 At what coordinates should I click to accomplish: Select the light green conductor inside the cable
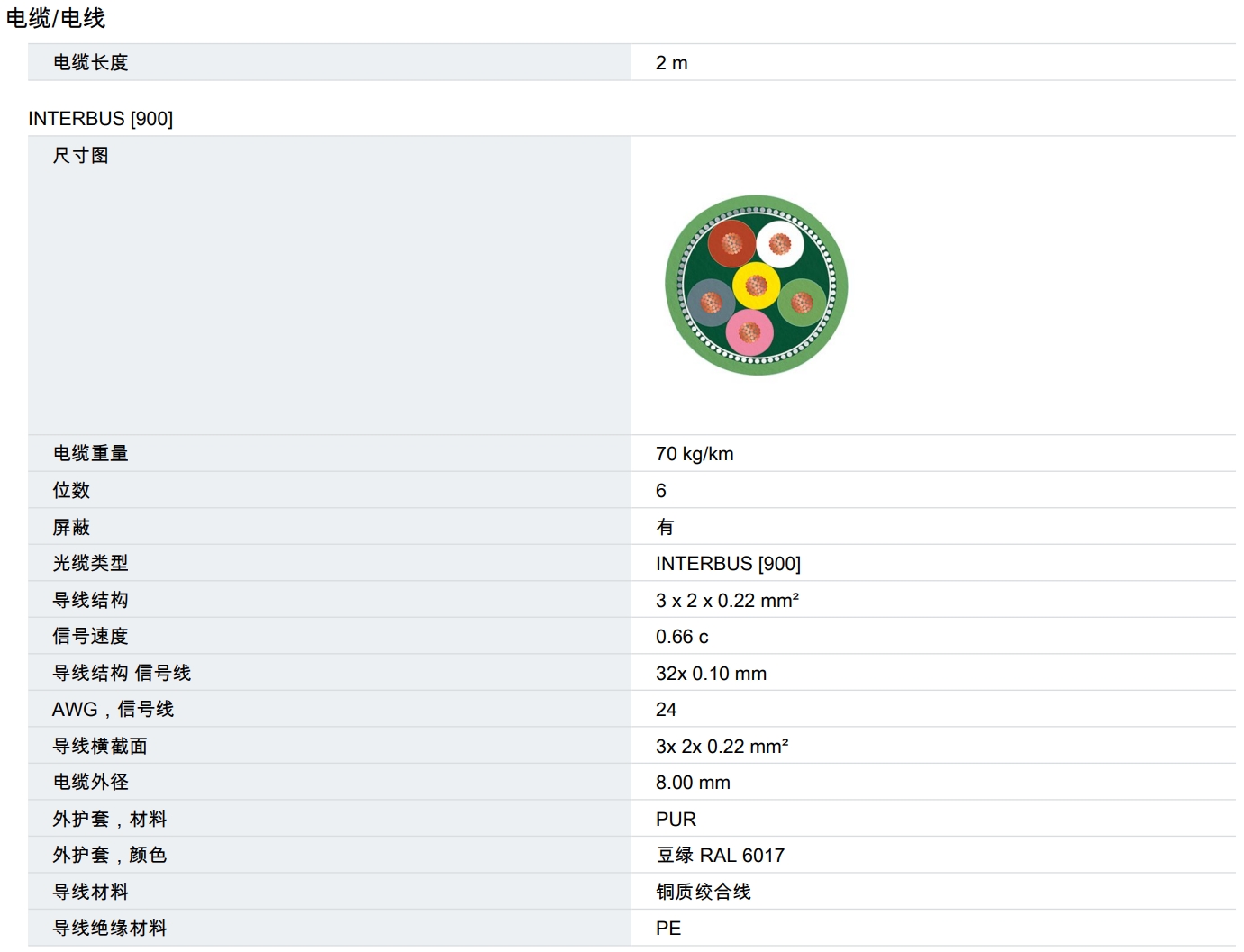click(802, 302)
